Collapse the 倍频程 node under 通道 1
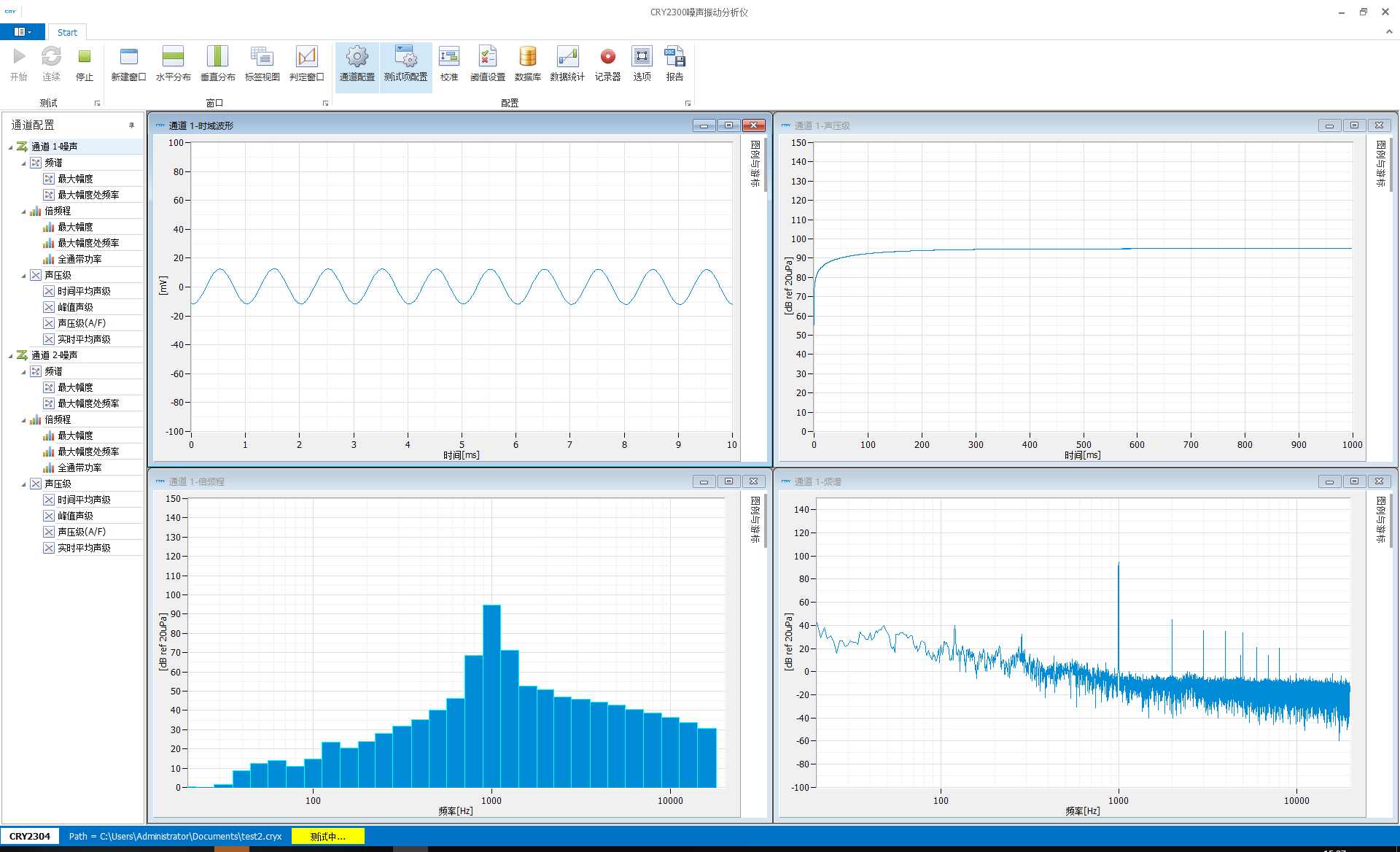This screenshot has width=1400, height=852. 23,211
